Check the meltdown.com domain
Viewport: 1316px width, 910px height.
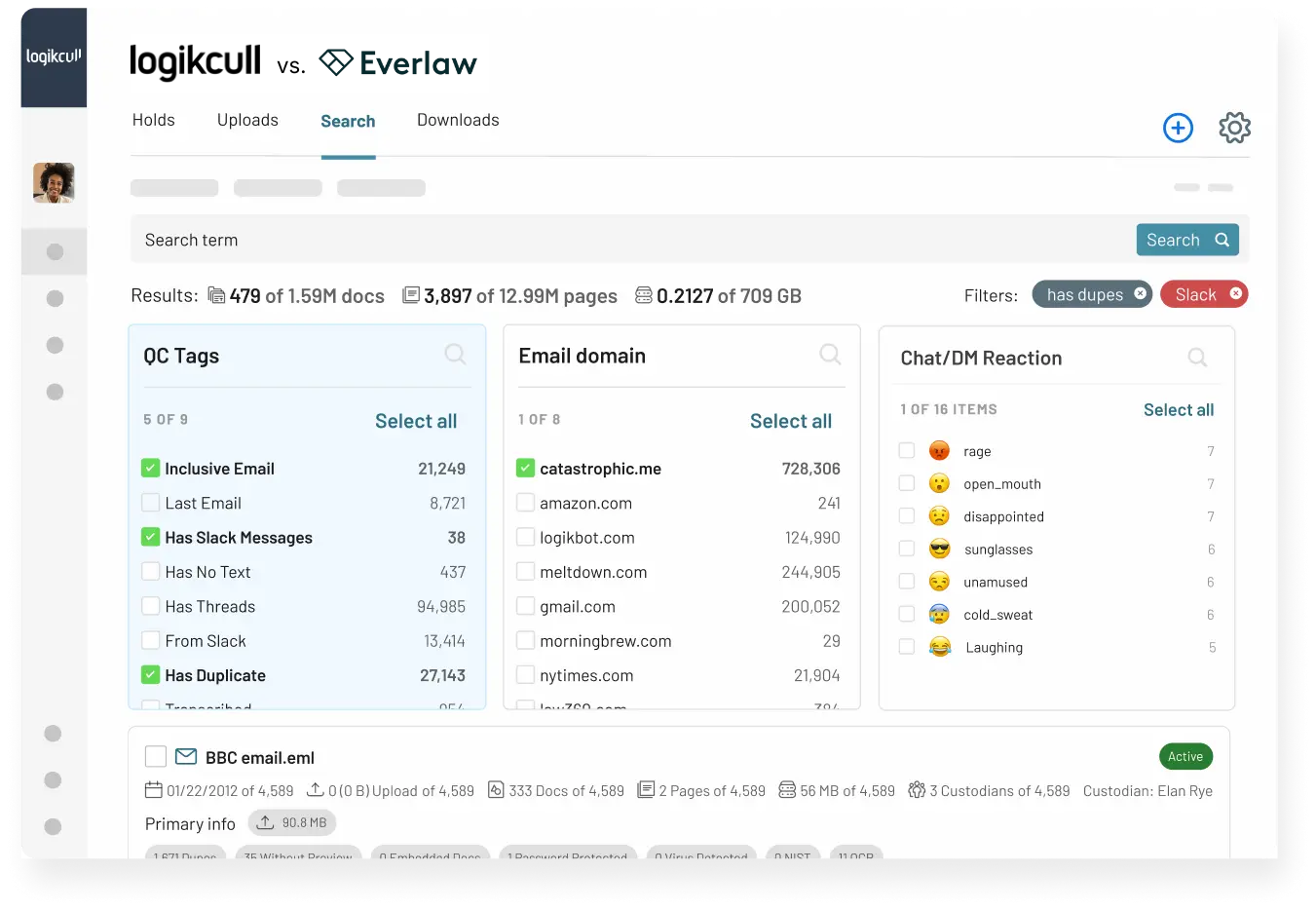coord(525,572)
